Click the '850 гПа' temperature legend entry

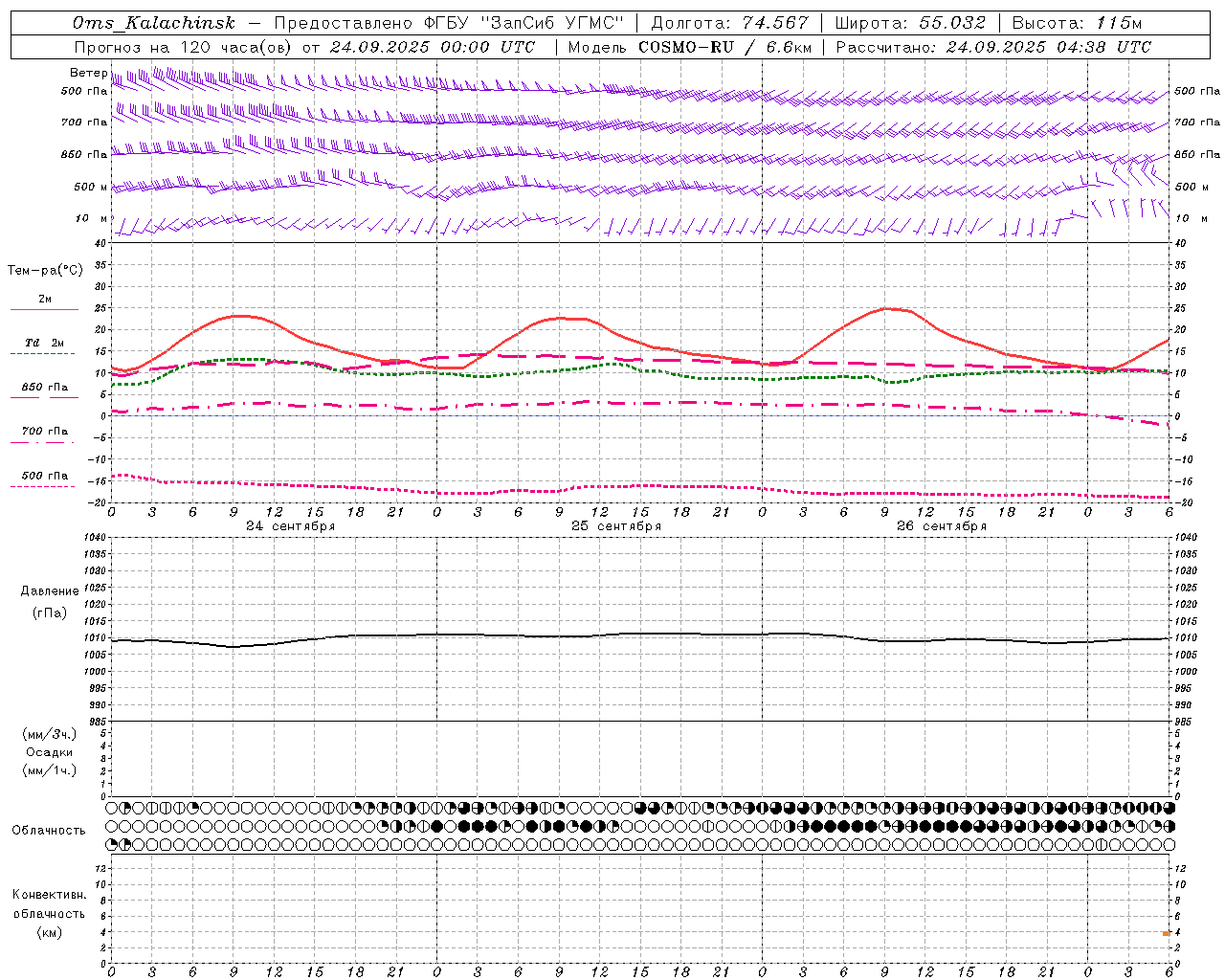[x=45, y=388]
